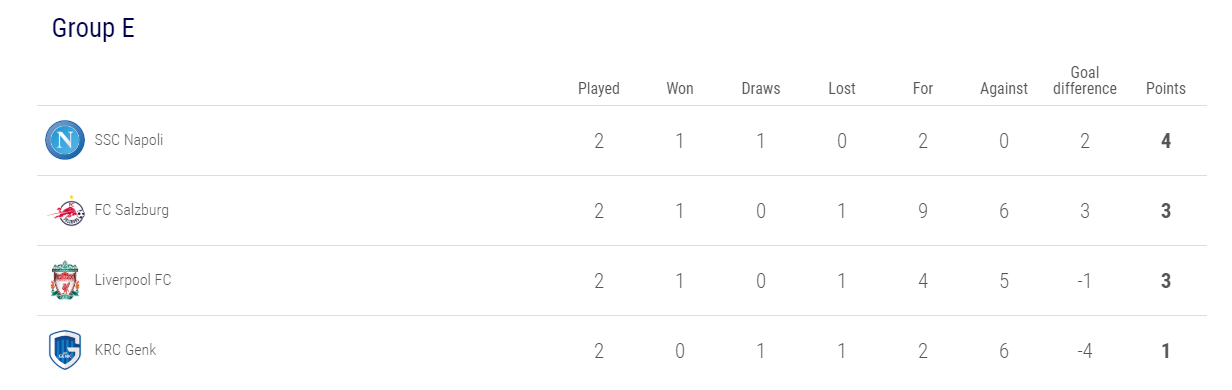Open the SSC Napoli team link
The height and width of the screenshot is (390, 1232).
coord(129,140)
